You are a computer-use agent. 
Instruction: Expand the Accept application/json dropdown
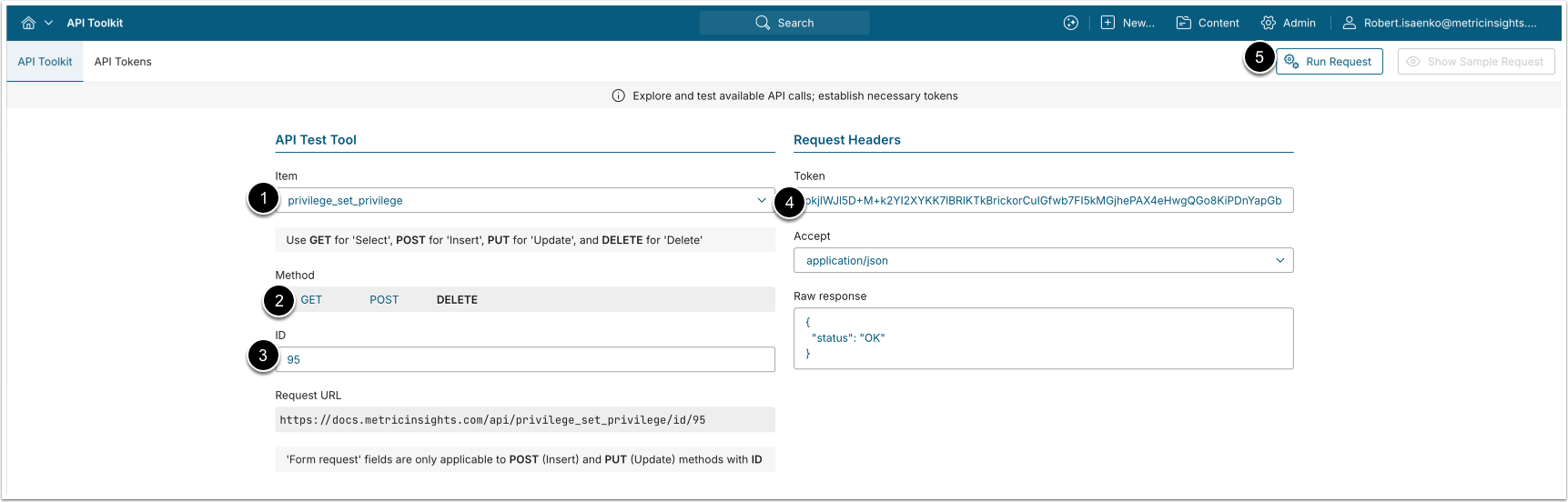(x=1043, y=260)
